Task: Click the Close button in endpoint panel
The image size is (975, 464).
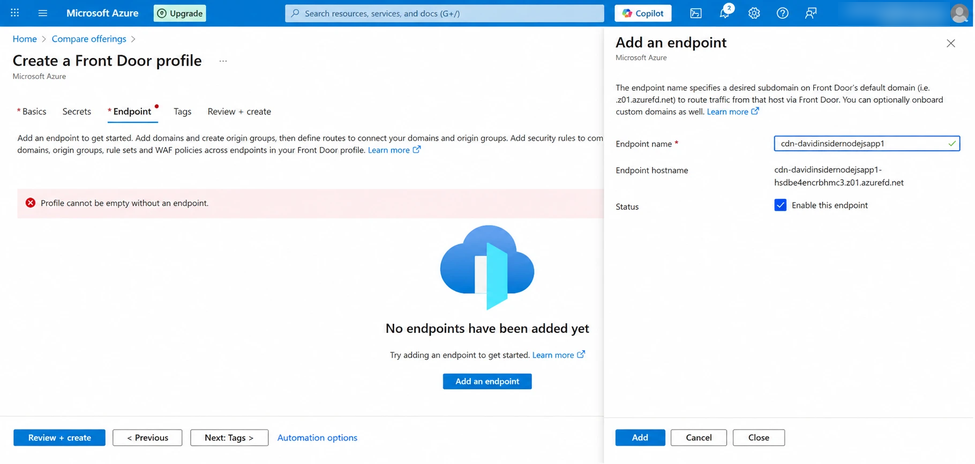Action: tap(759, 437)
